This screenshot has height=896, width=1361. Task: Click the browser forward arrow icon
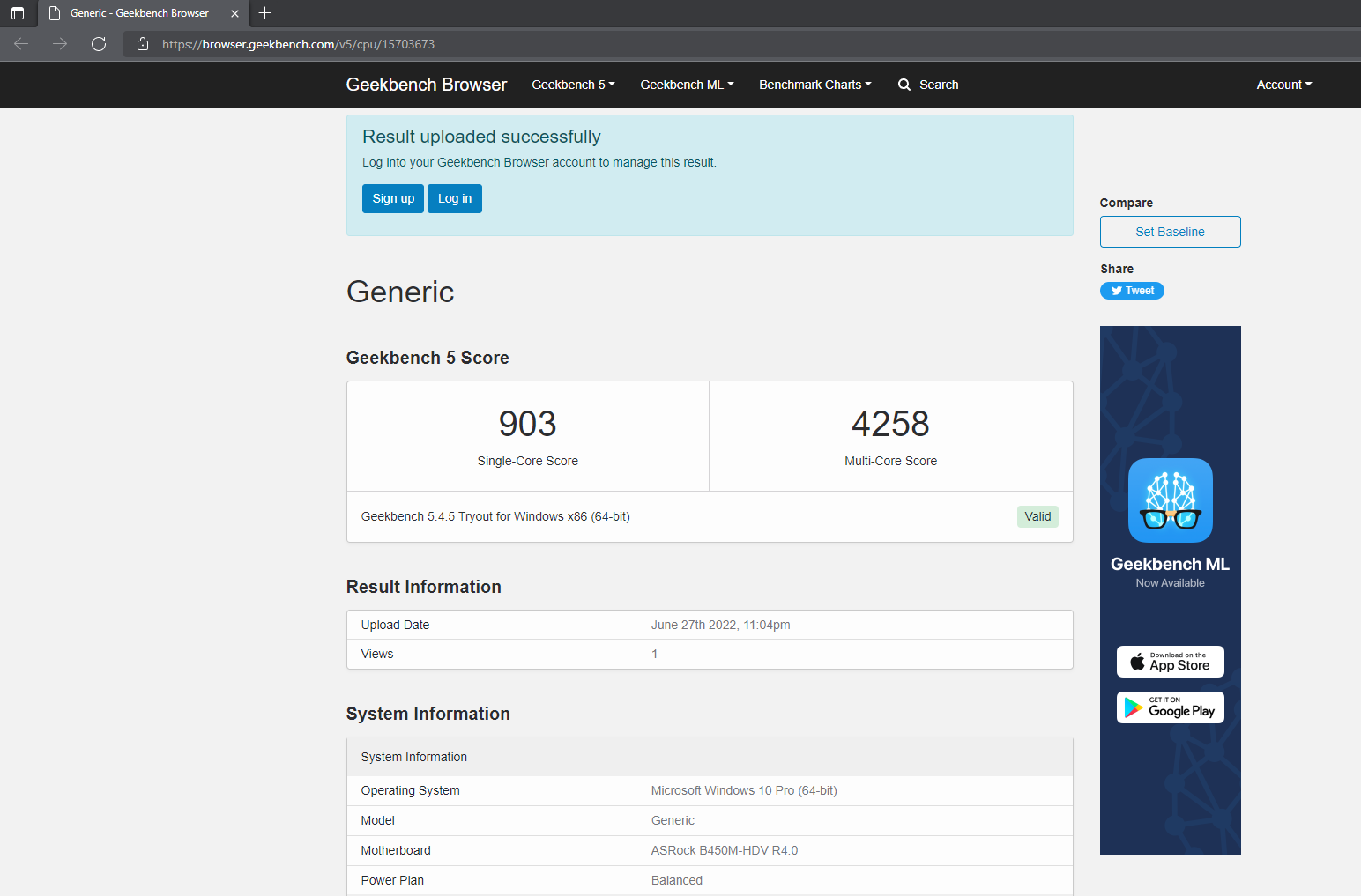[x=60, y=44]
